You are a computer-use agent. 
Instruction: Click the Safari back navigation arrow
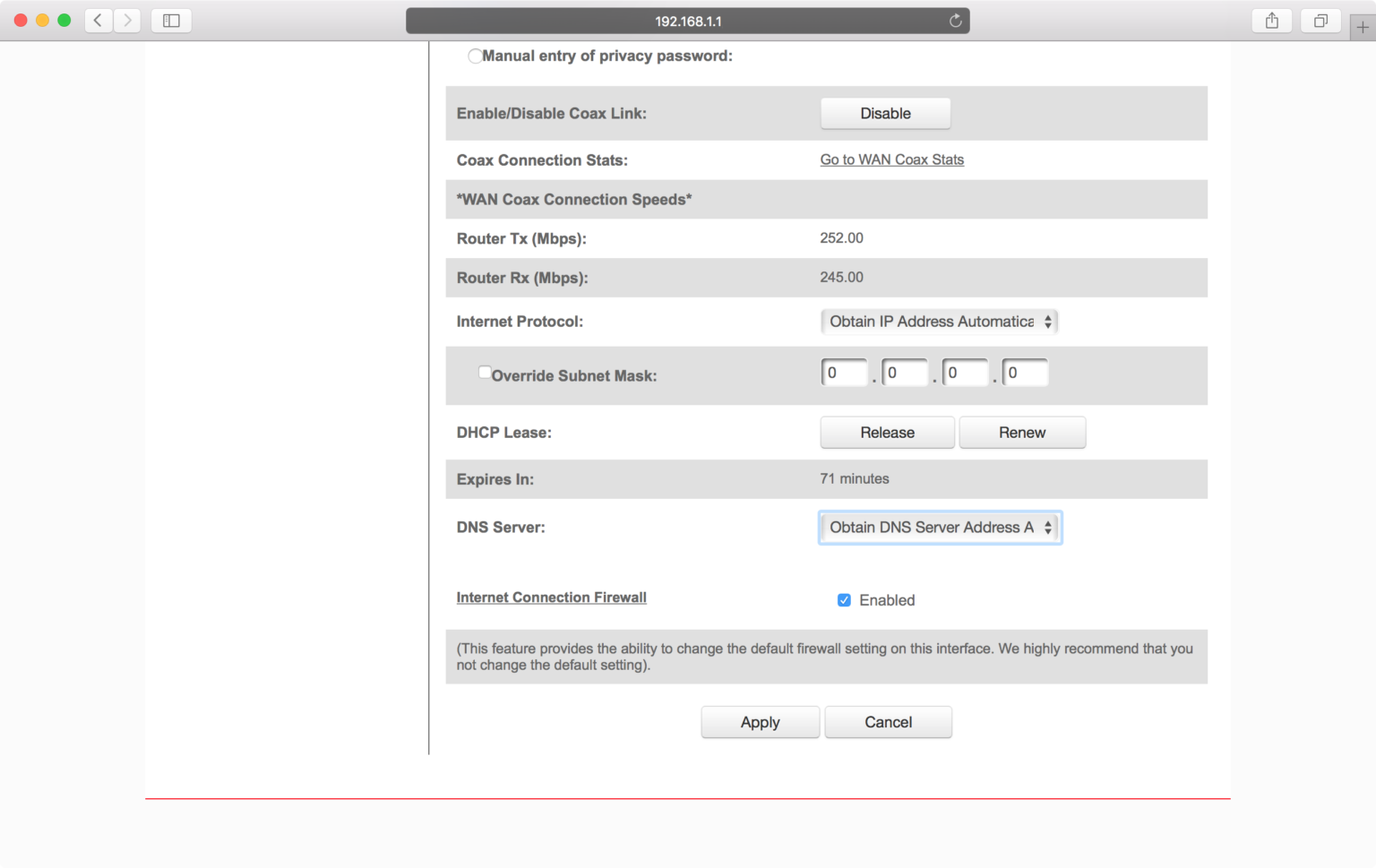pos(98,21)
